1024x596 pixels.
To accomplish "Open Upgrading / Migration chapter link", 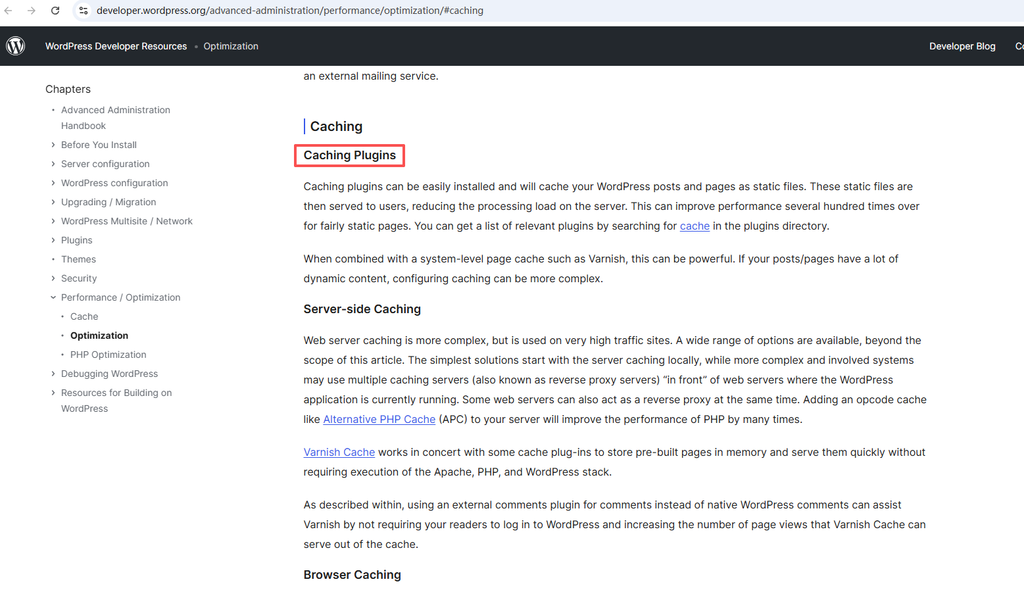I will [108, 202].
